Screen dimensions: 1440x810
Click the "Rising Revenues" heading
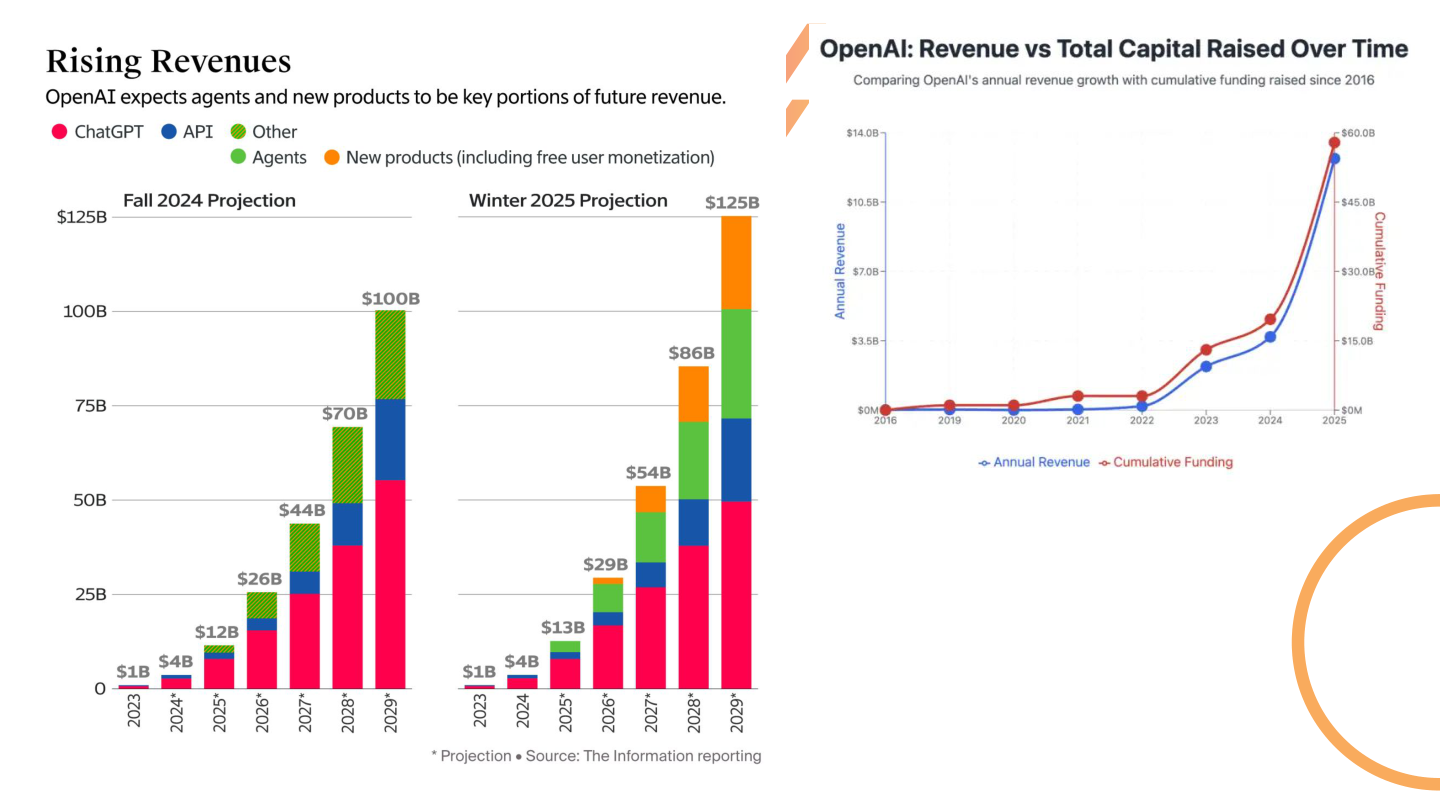169,61
